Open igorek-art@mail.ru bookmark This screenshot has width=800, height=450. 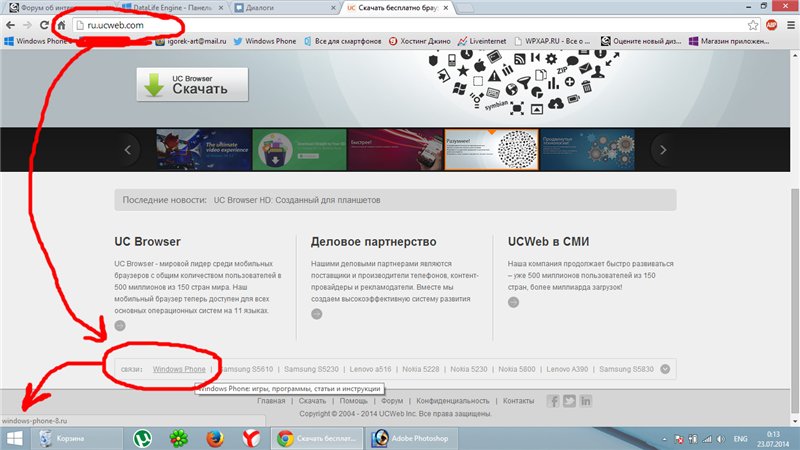191,41
